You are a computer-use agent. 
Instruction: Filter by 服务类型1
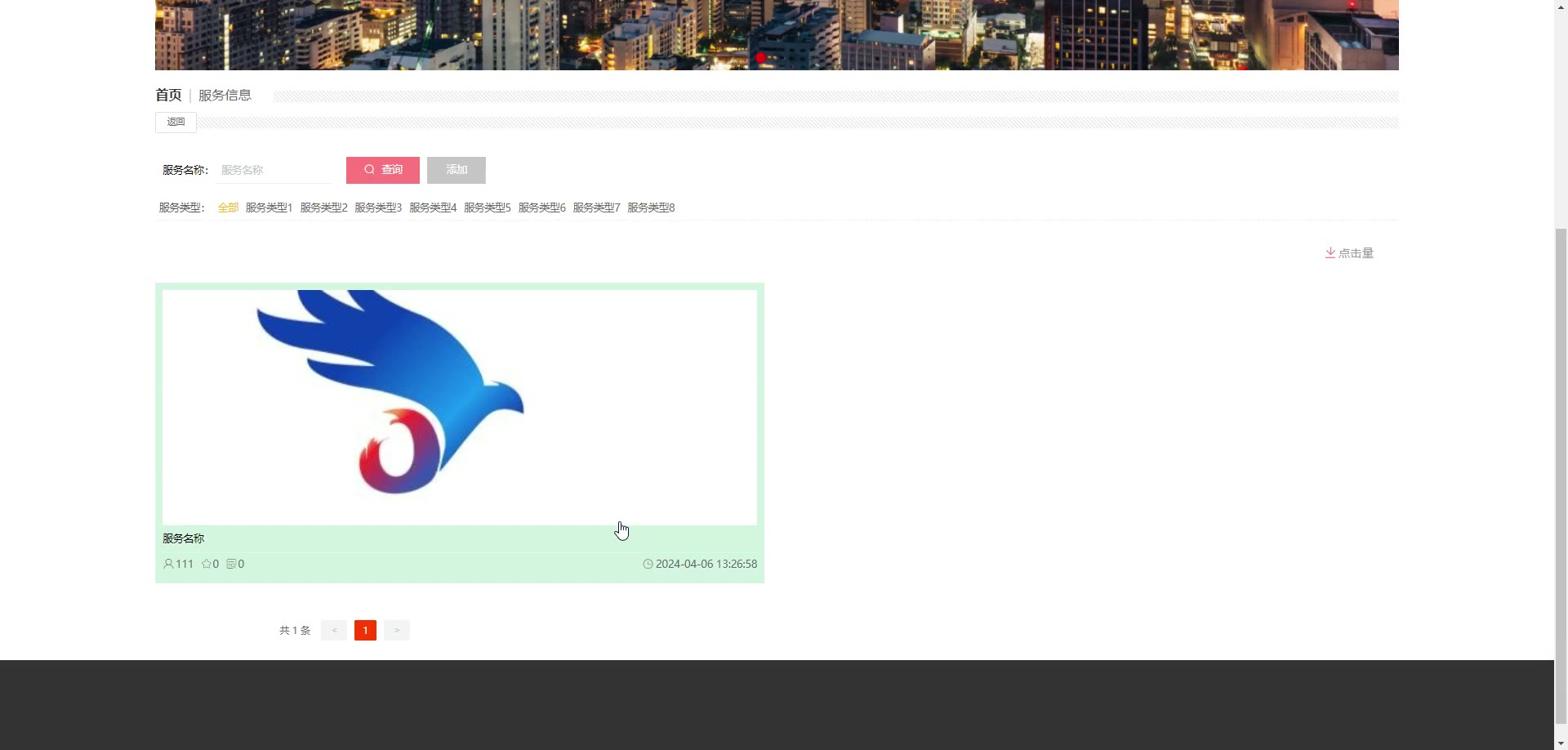click(269, 208)
